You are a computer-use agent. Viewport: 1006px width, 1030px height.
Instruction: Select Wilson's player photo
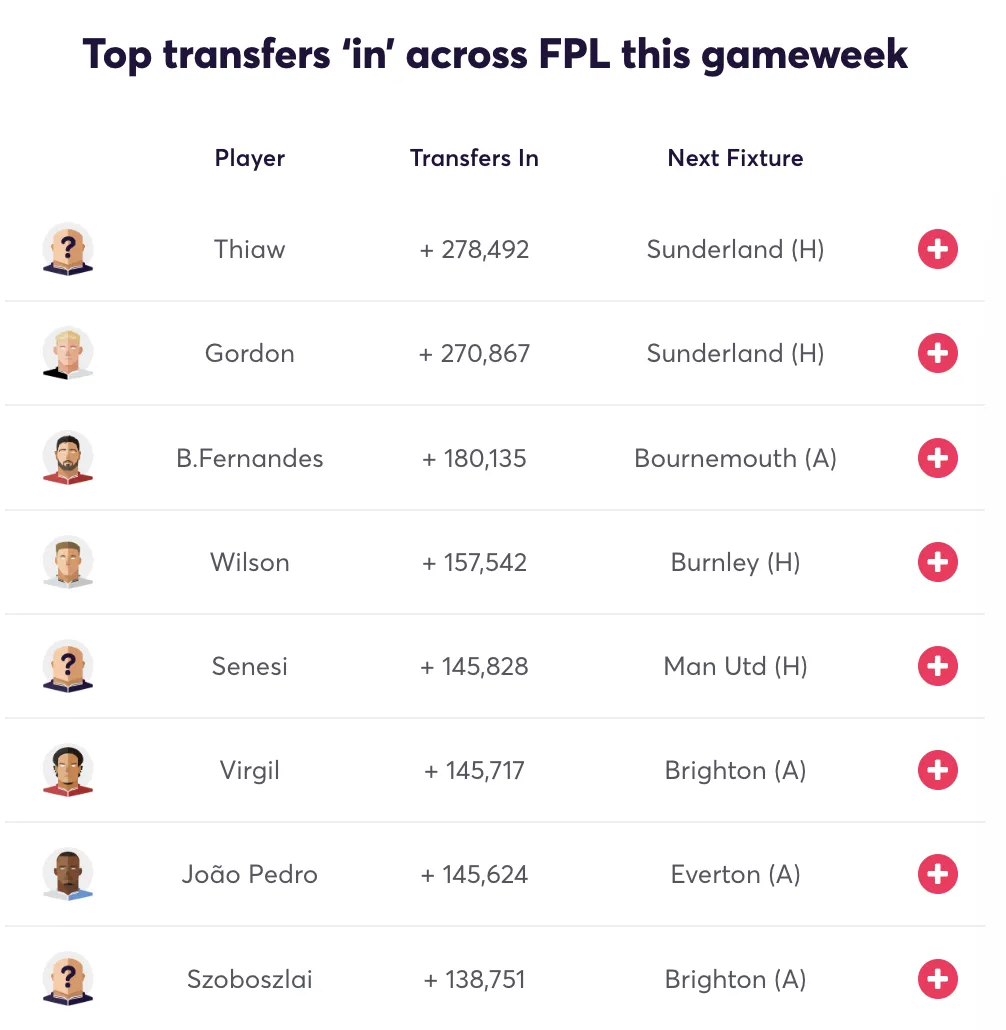[x=67, y=562]
